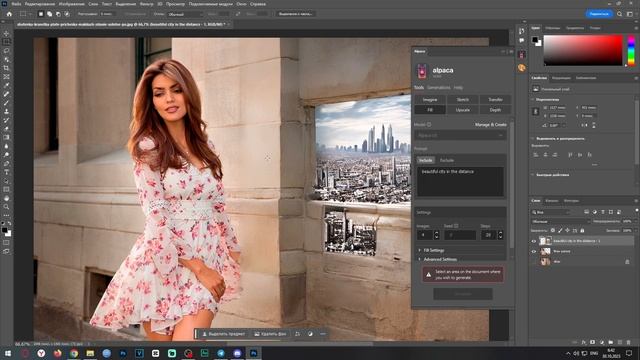Switch to Exclude prompt tab

click(x=447, y=160)
